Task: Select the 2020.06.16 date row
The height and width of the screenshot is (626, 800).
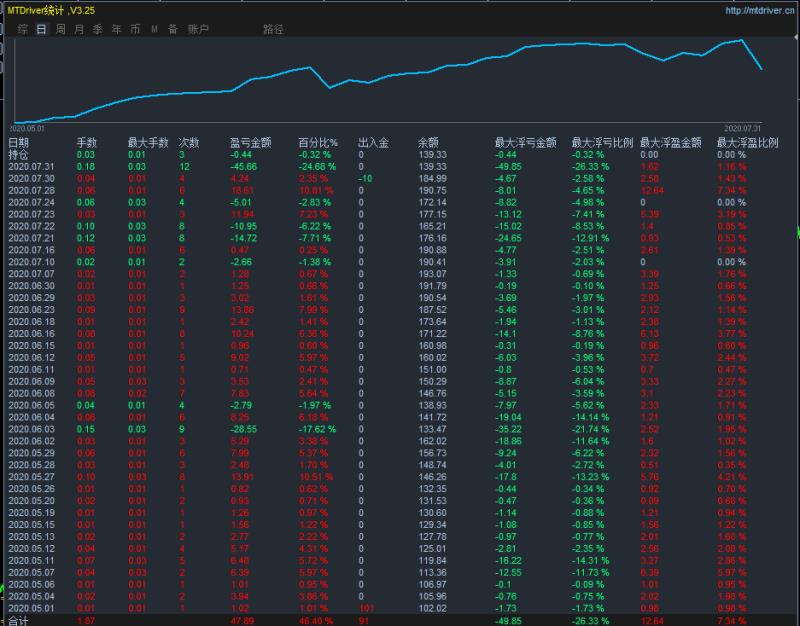Action: (x=31, y=334)
